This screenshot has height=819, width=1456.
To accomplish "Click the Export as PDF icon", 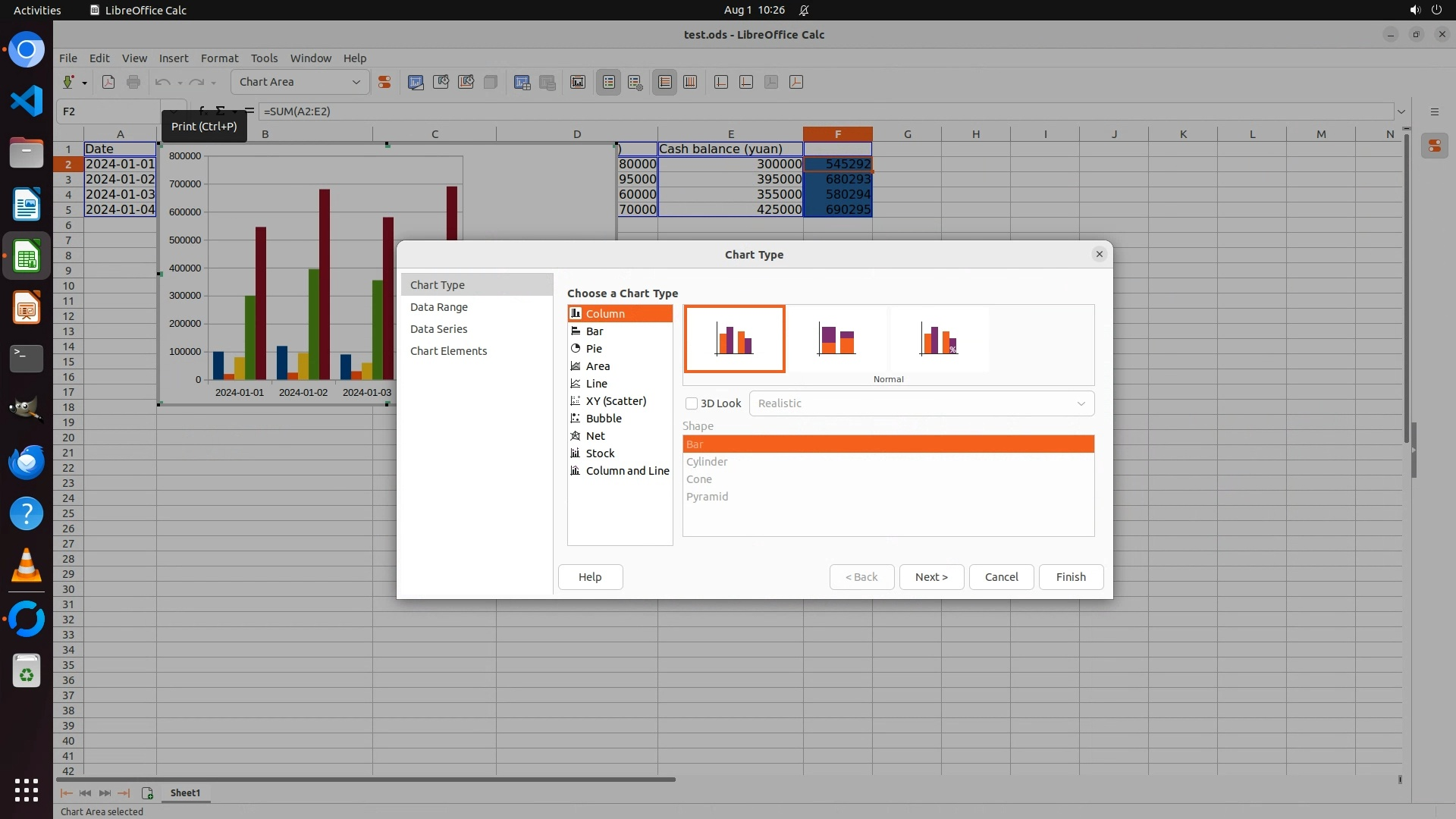I will tap(108, 83).
